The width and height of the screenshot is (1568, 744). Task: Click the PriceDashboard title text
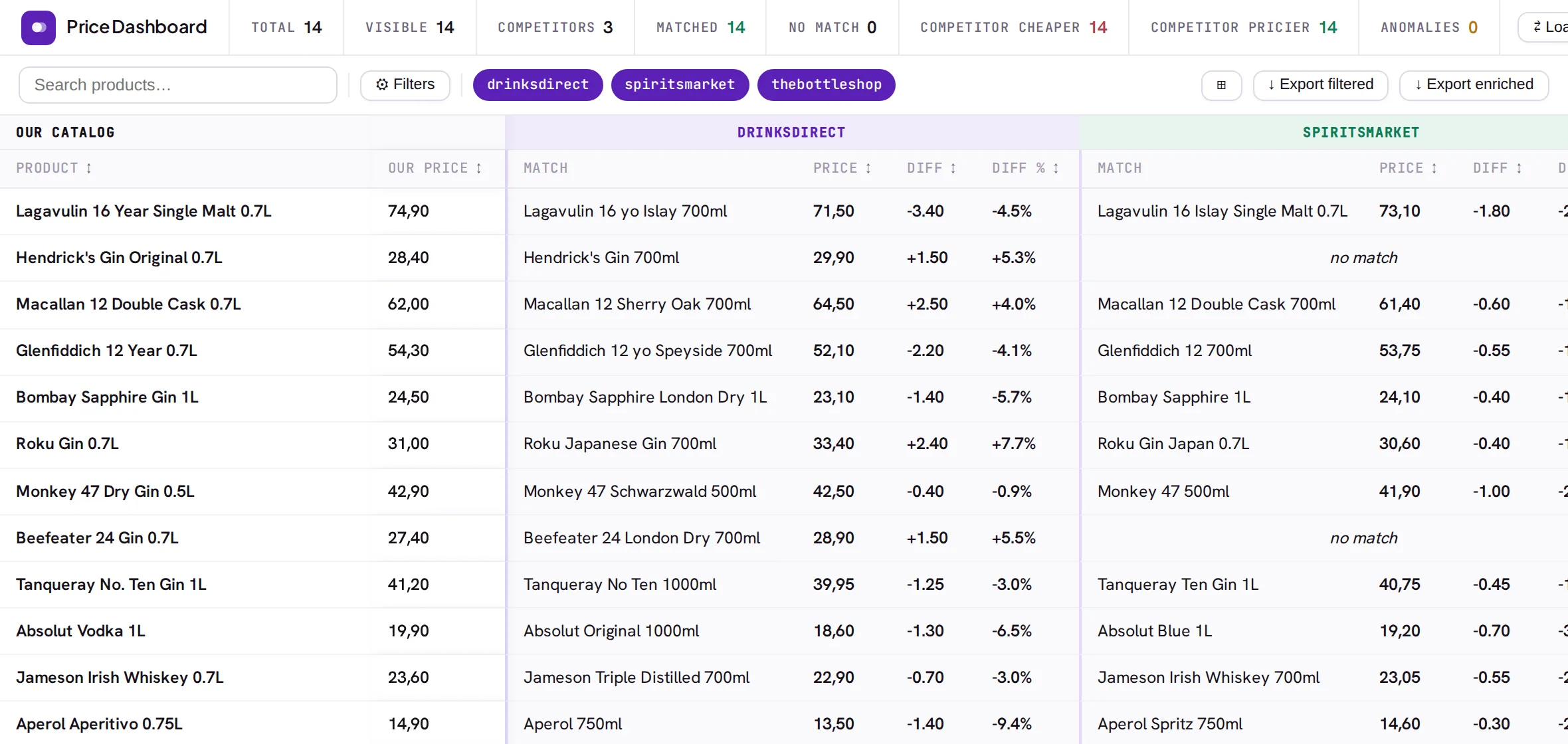tap(137, 27)
